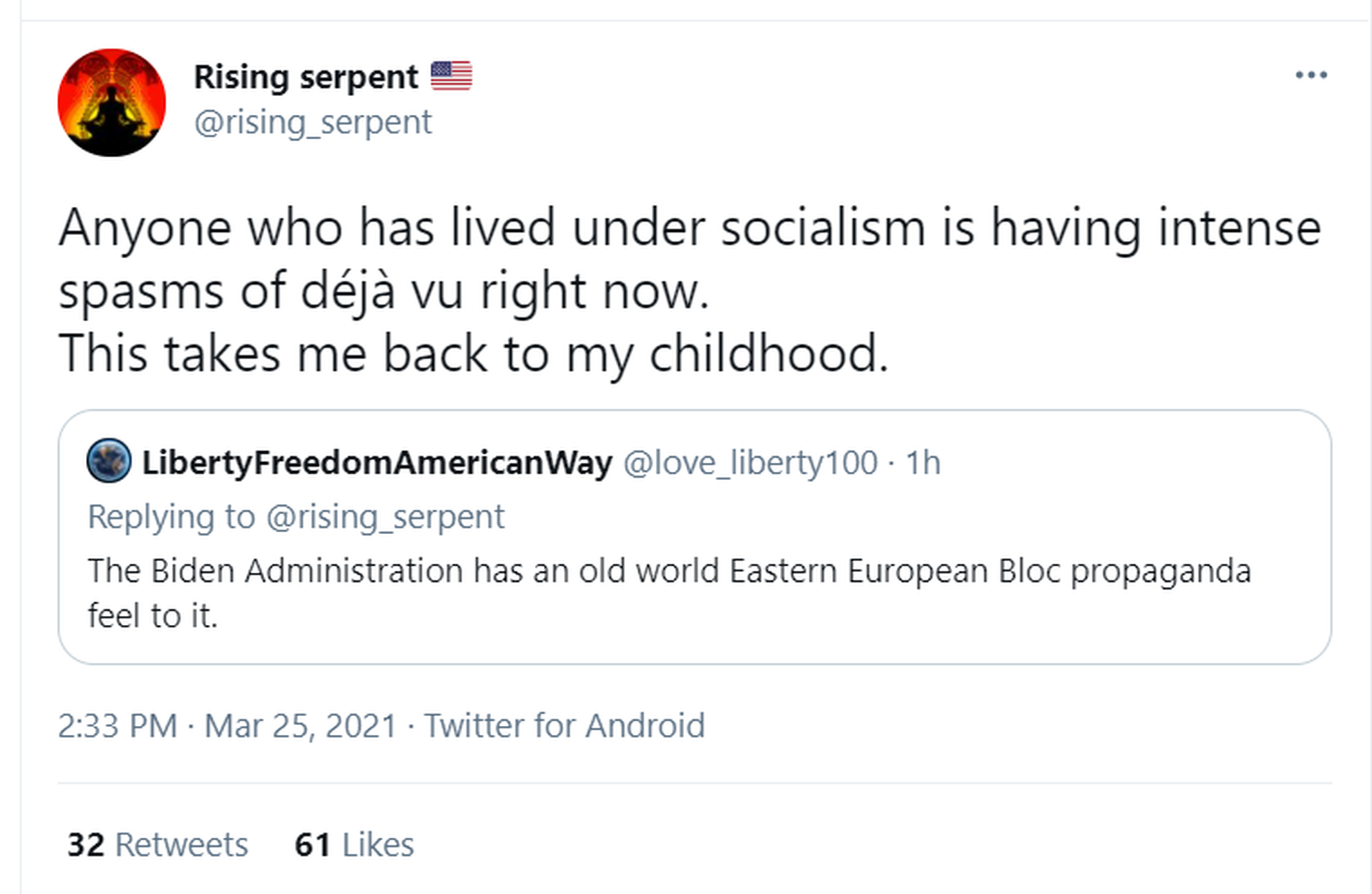Click the words 'déjà vu' in the tweet

(381, 292)
